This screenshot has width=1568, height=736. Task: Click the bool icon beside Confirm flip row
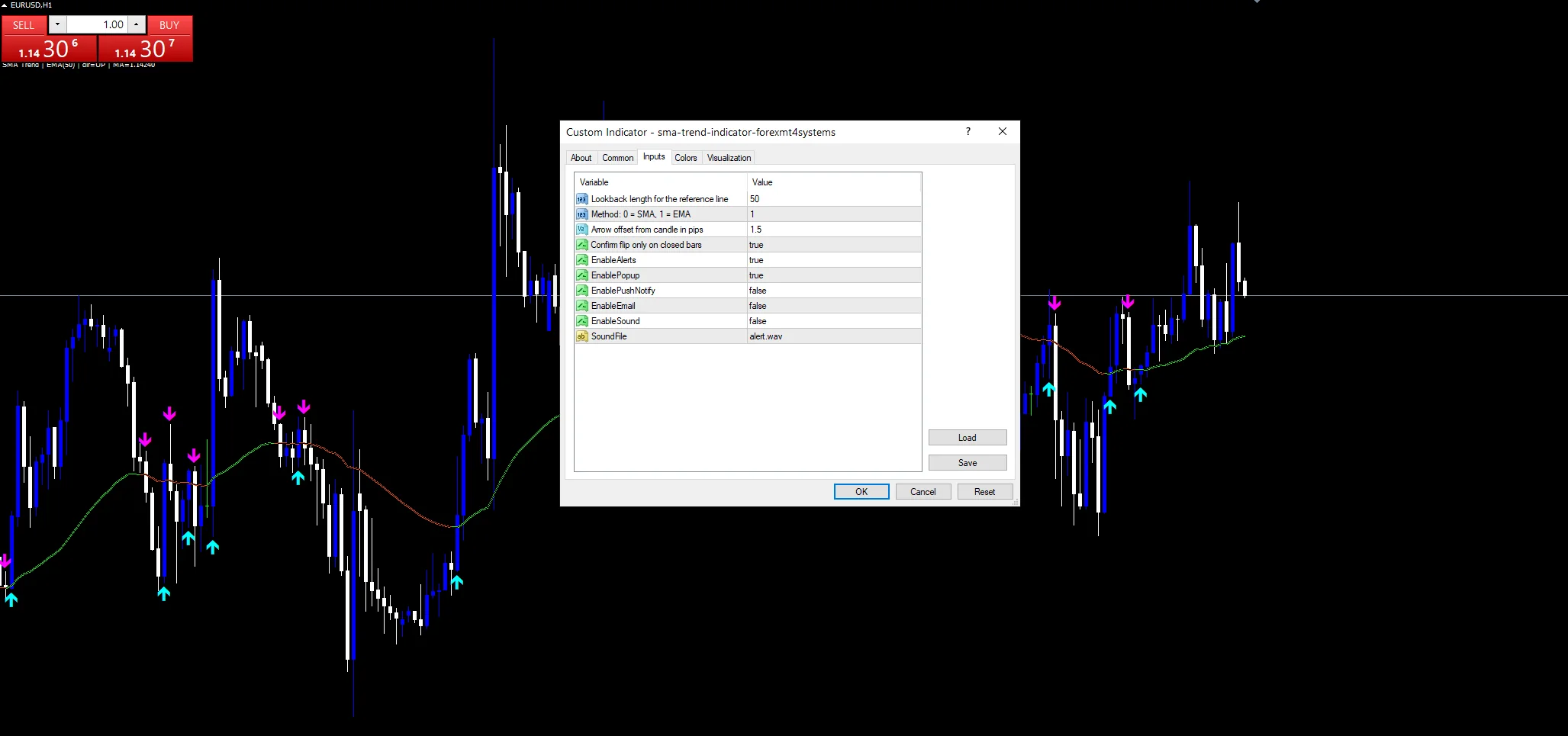(x=582, y=245)
